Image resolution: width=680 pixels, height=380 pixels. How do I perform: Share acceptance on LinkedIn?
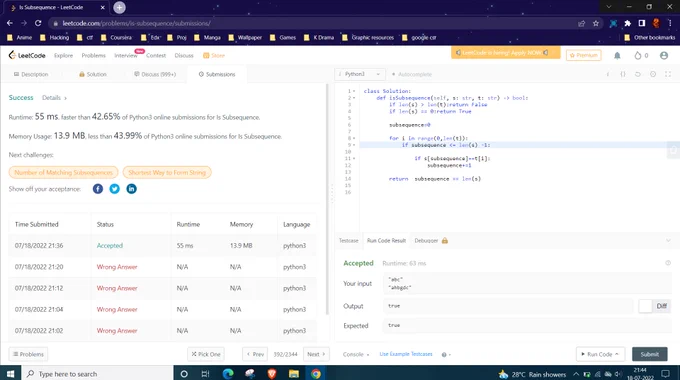(131, 189)
